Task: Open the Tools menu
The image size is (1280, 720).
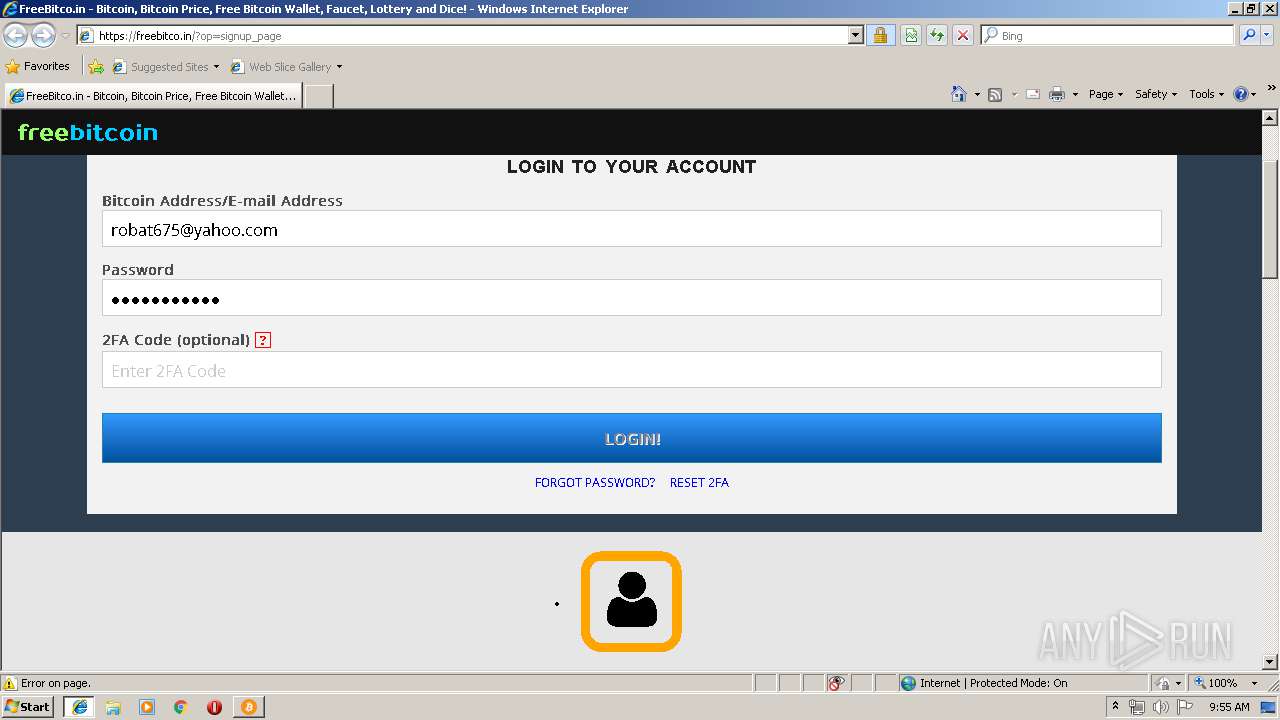Action: point(1206,94)
